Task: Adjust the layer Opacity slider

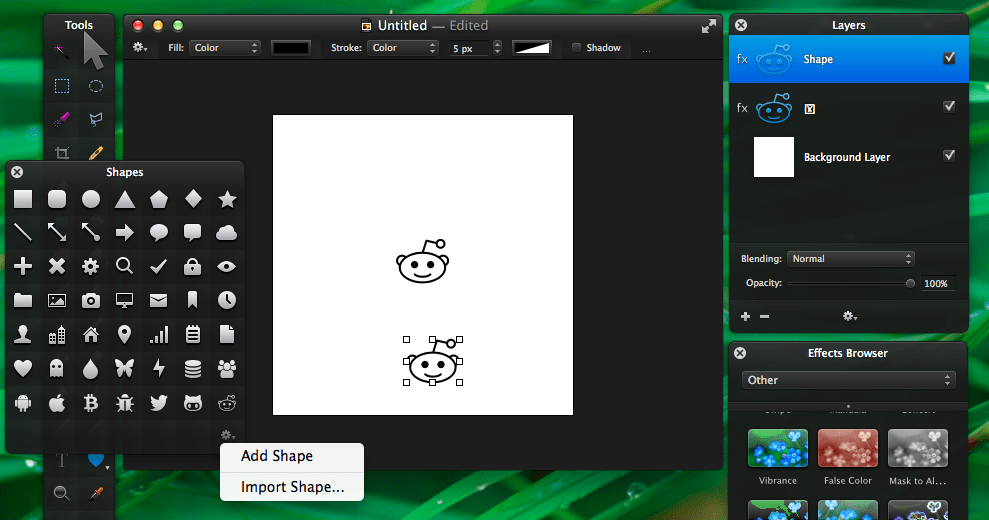Action: 850,283
